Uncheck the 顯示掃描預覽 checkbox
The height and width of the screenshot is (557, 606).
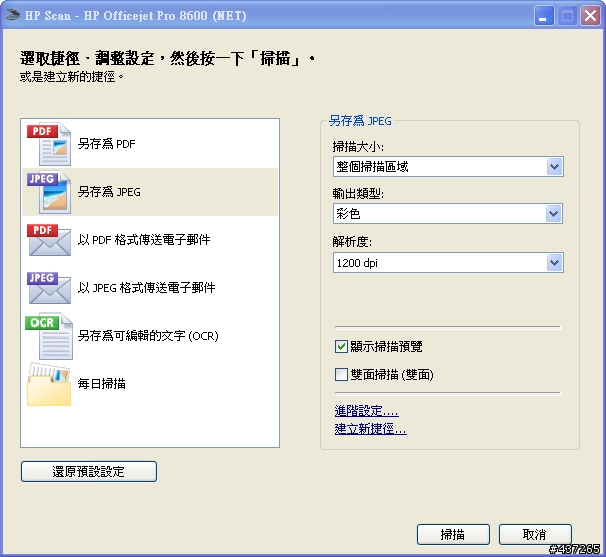[x=341, y=346]
